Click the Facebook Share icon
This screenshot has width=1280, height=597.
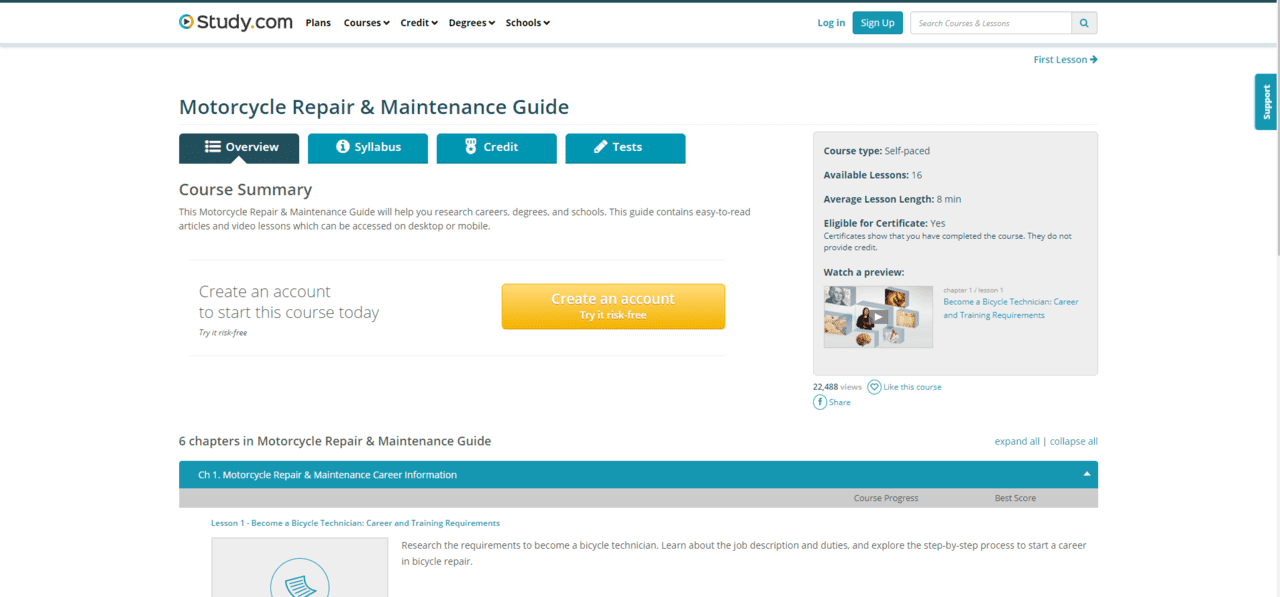coord(820,402)
